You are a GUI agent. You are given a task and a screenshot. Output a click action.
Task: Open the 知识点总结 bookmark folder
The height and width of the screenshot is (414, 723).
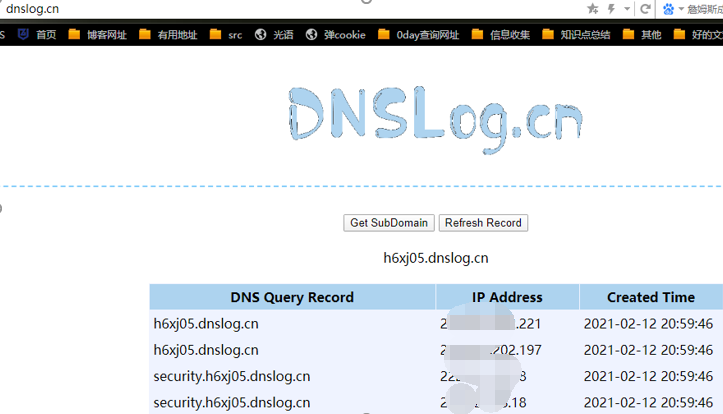[576, 35]
